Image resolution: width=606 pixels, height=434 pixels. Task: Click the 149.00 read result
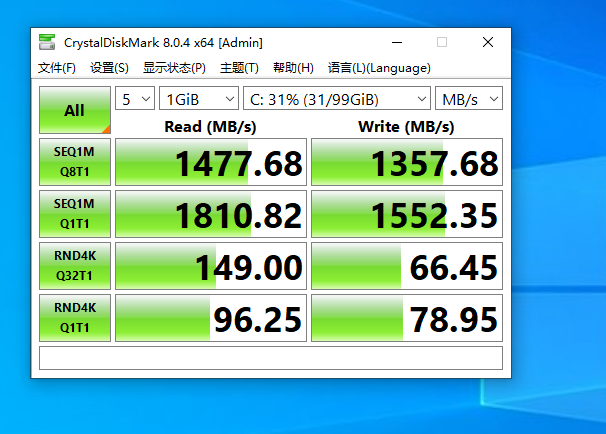tap(211, 266)
